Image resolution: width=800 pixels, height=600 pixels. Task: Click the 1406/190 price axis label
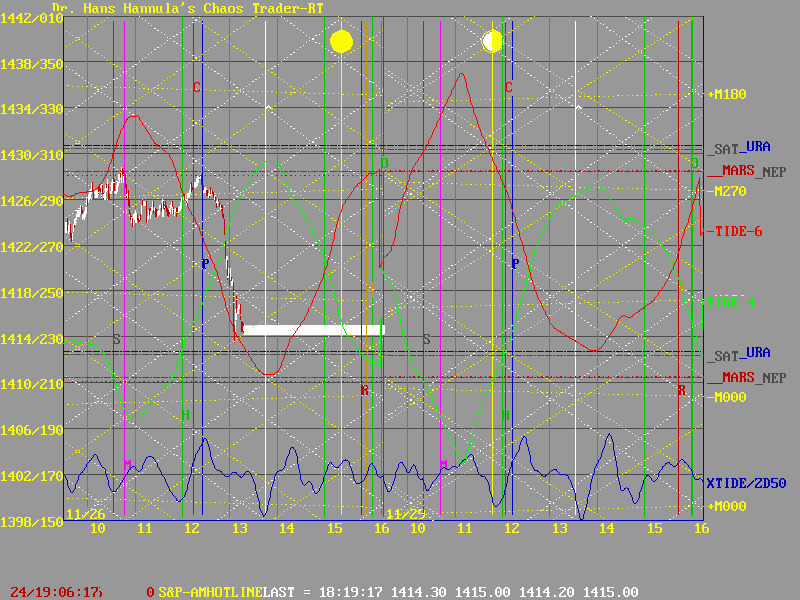click(x=32, y=430)
